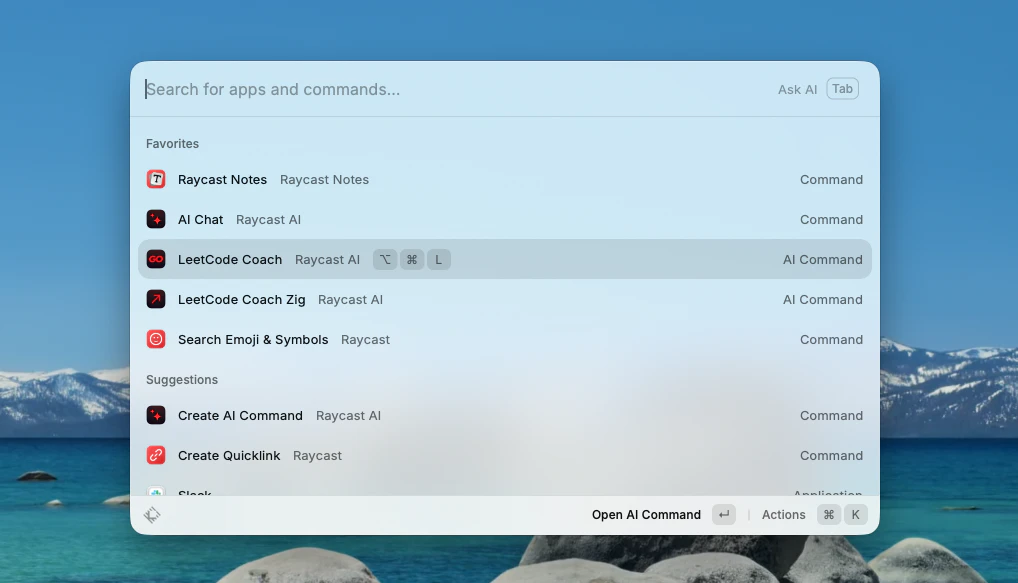Click the Raycast logo in bottom bar
Viewport: 1018px width, 583px height.
tap(152, 515)
